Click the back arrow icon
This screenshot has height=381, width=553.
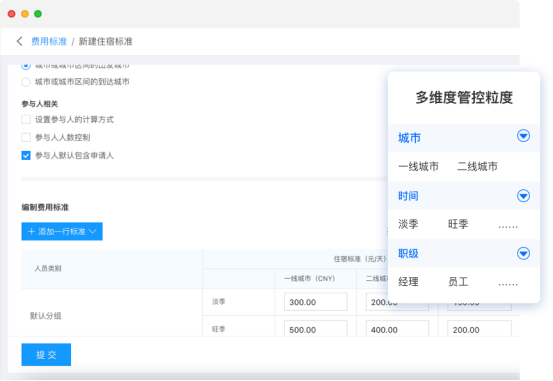19,41
